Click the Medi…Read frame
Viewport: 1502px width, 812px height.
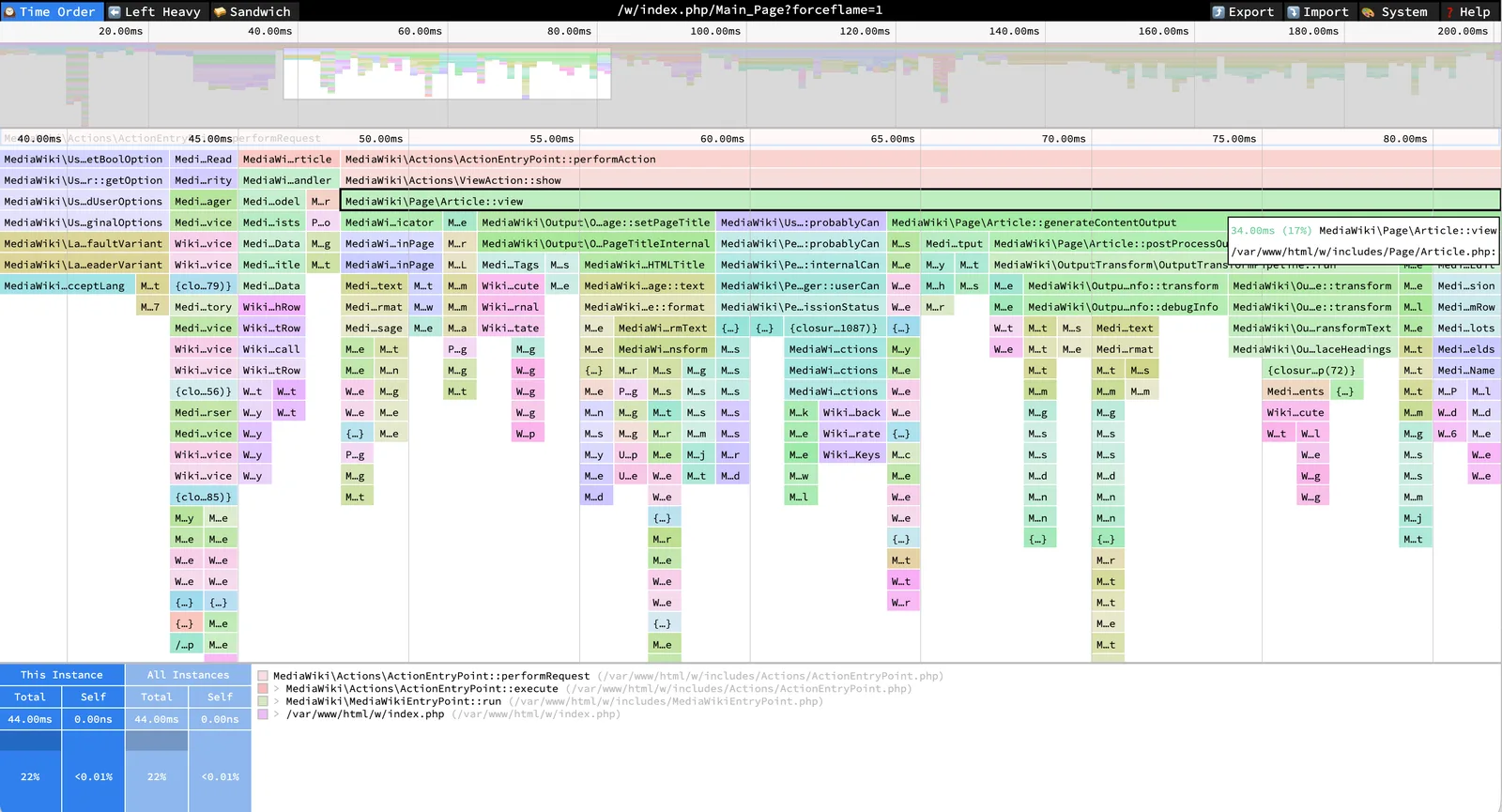(x=204, y=160)
